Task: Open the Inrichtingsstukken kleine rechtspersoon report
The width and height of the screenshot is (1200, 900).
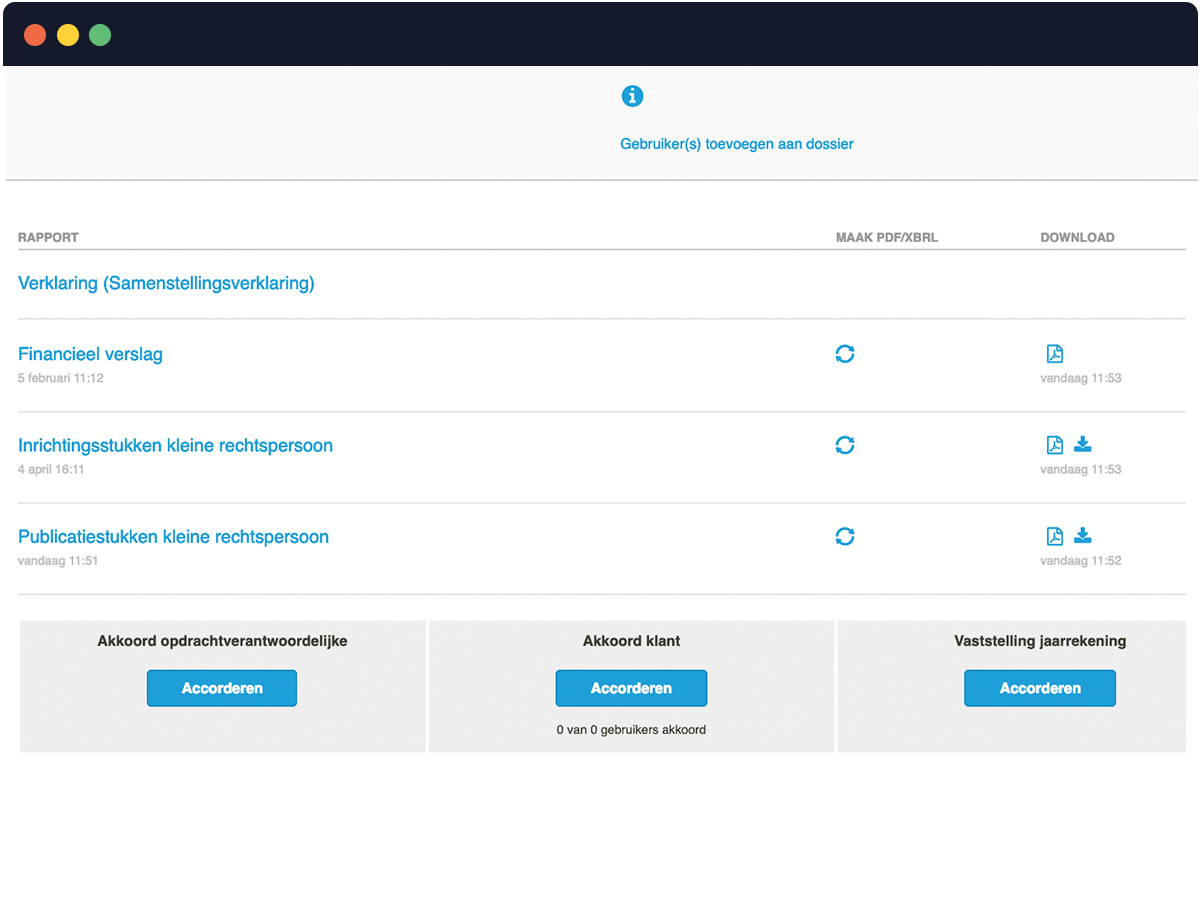Action: pos(175,445)
